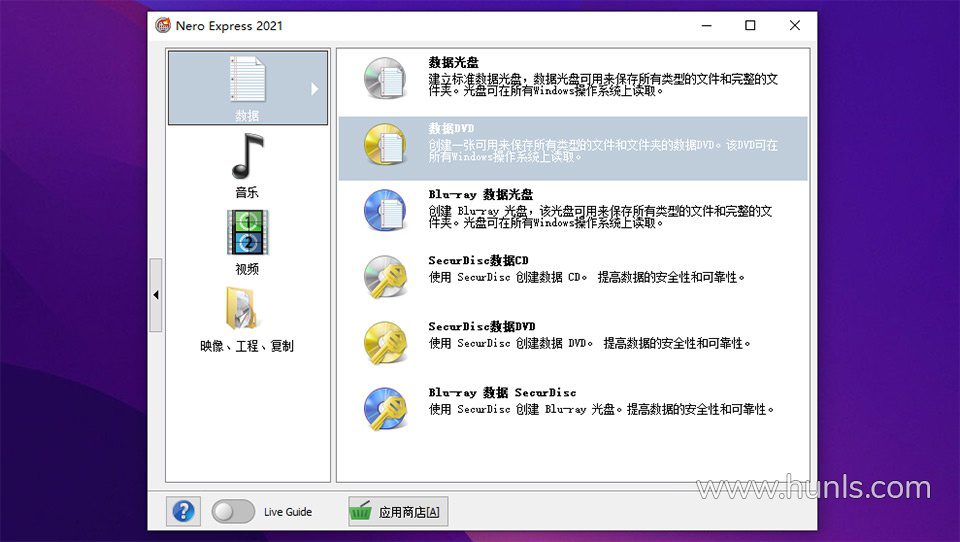This screenshot has height=542, width=960.
Task: Select the 数据DVD title text
Action: pyautogui.click(x=451, y=129)
